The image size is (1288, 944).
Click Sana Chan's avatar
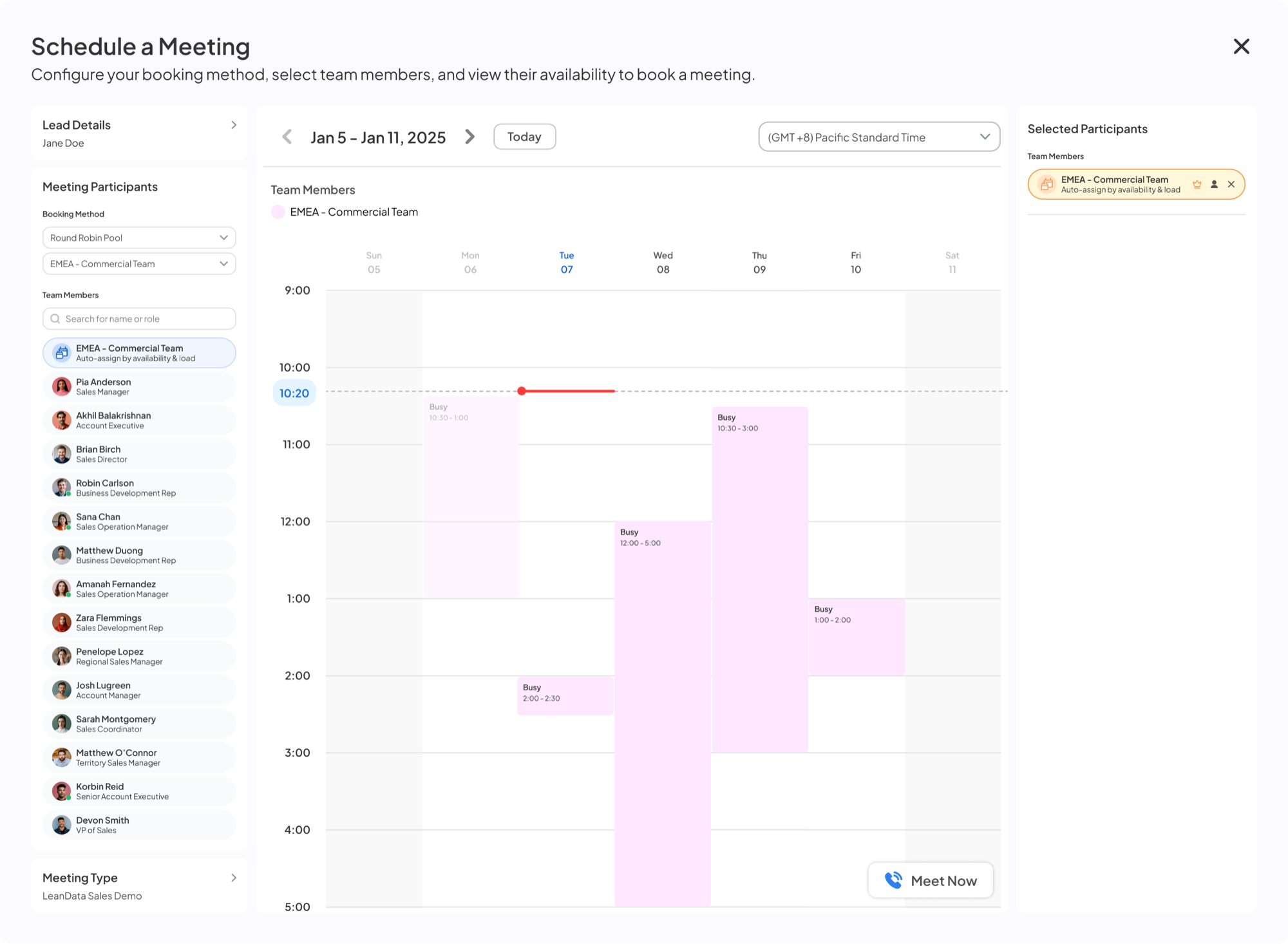(62, 522)
